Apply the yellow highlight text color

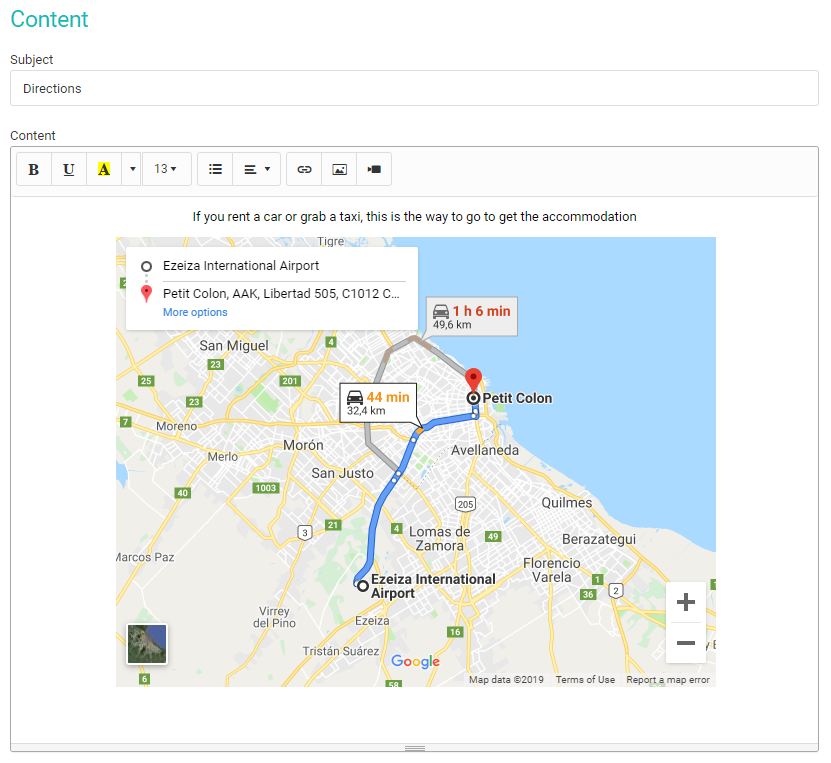(x=104, y=170)
